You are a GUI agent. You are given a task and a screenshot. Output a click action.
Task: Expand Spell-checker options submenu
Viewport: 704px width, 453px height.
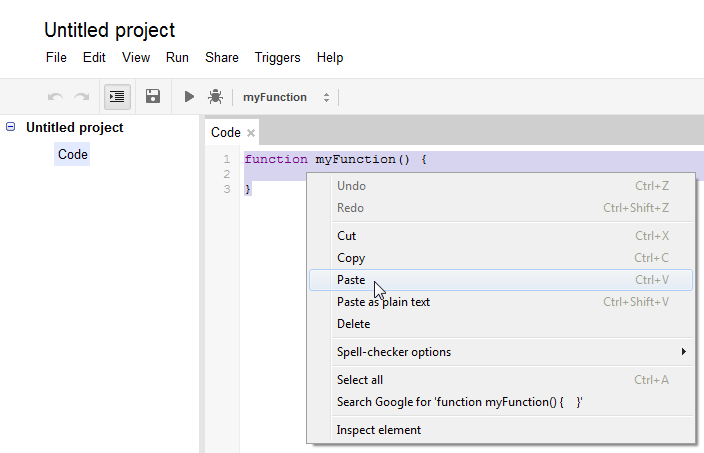click(500, 352)
